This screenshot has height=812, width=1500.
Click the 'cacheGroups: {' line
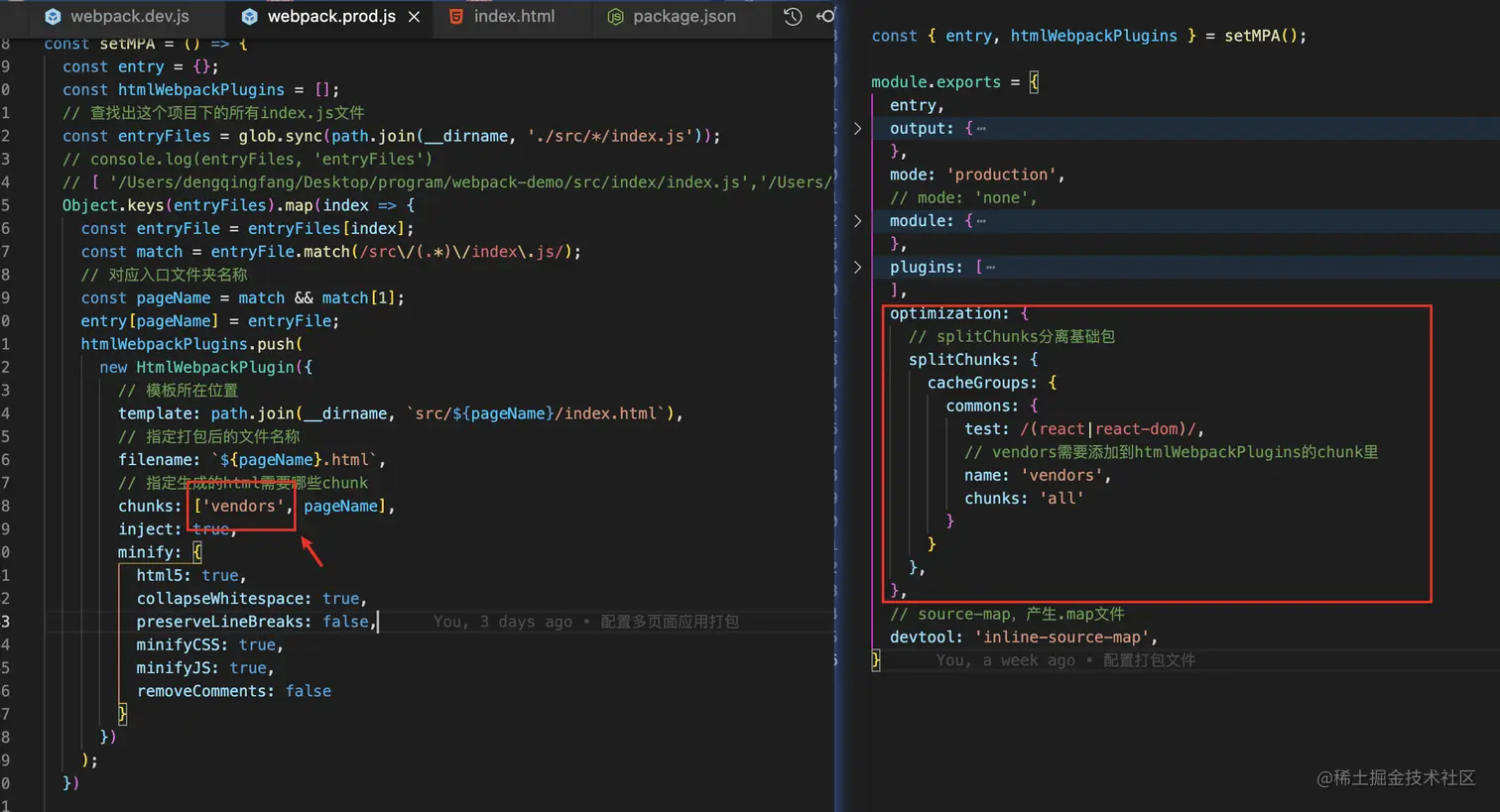point(992,383)
